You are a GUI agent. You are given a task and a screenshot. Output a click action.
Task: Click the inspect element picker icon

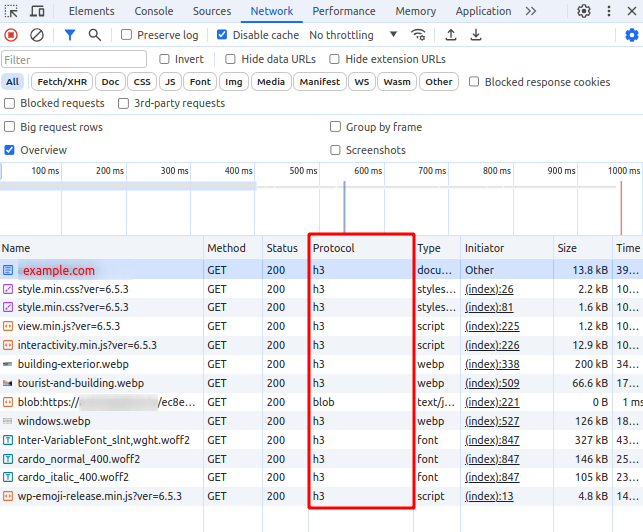coord(12,11)
